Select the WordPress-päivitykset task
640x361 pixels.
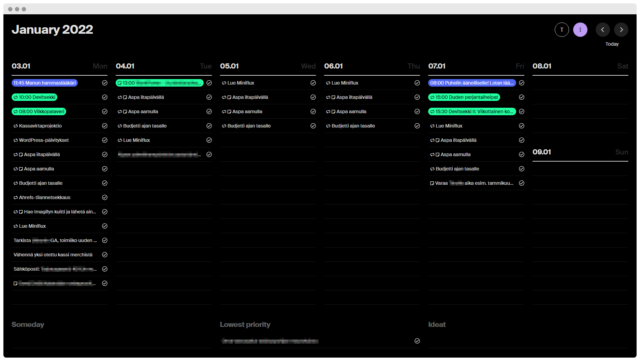point(41,140)
